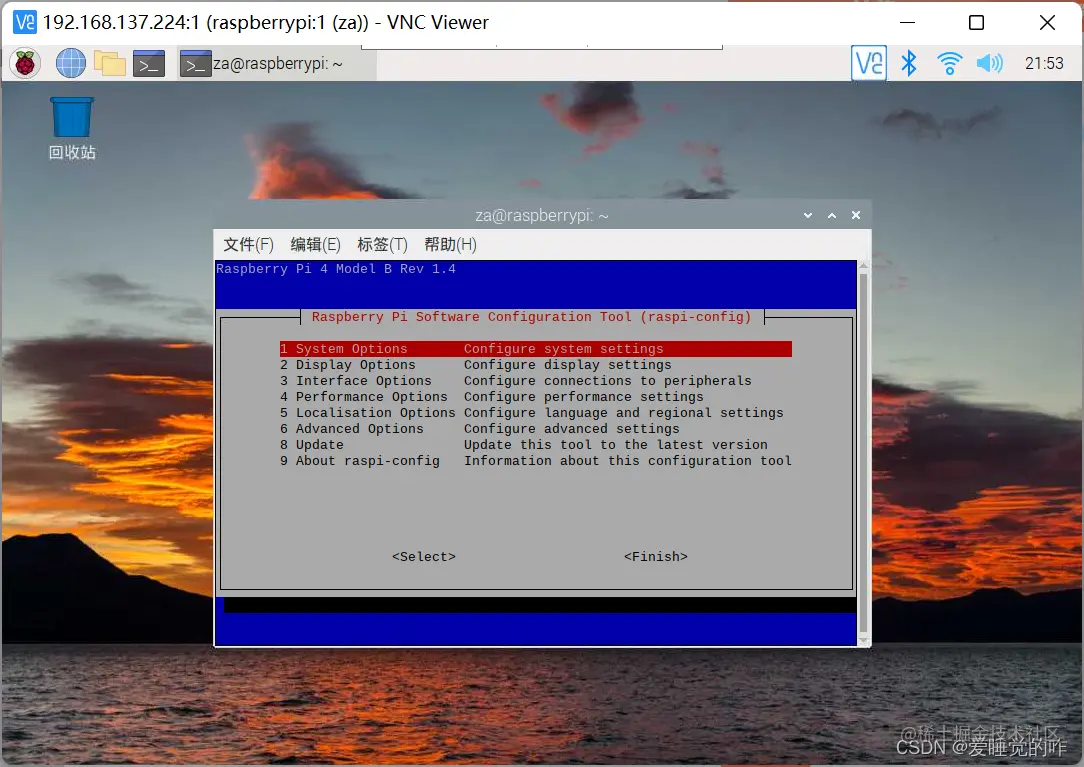Select 8 Update entry
The image size is (1084, 767).
pyautogui.click(x=535, y=445)
